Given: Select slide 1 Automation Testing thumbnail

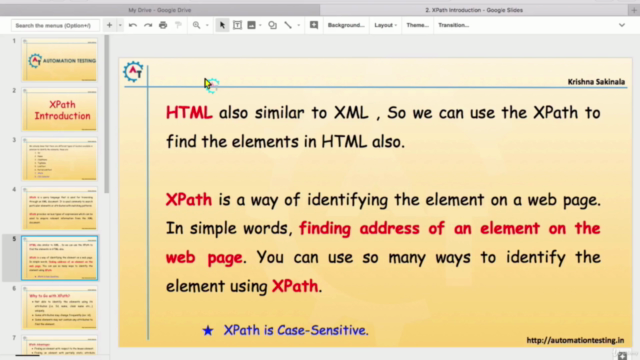Looking at the screenshot, I should [x=60, y=60].
